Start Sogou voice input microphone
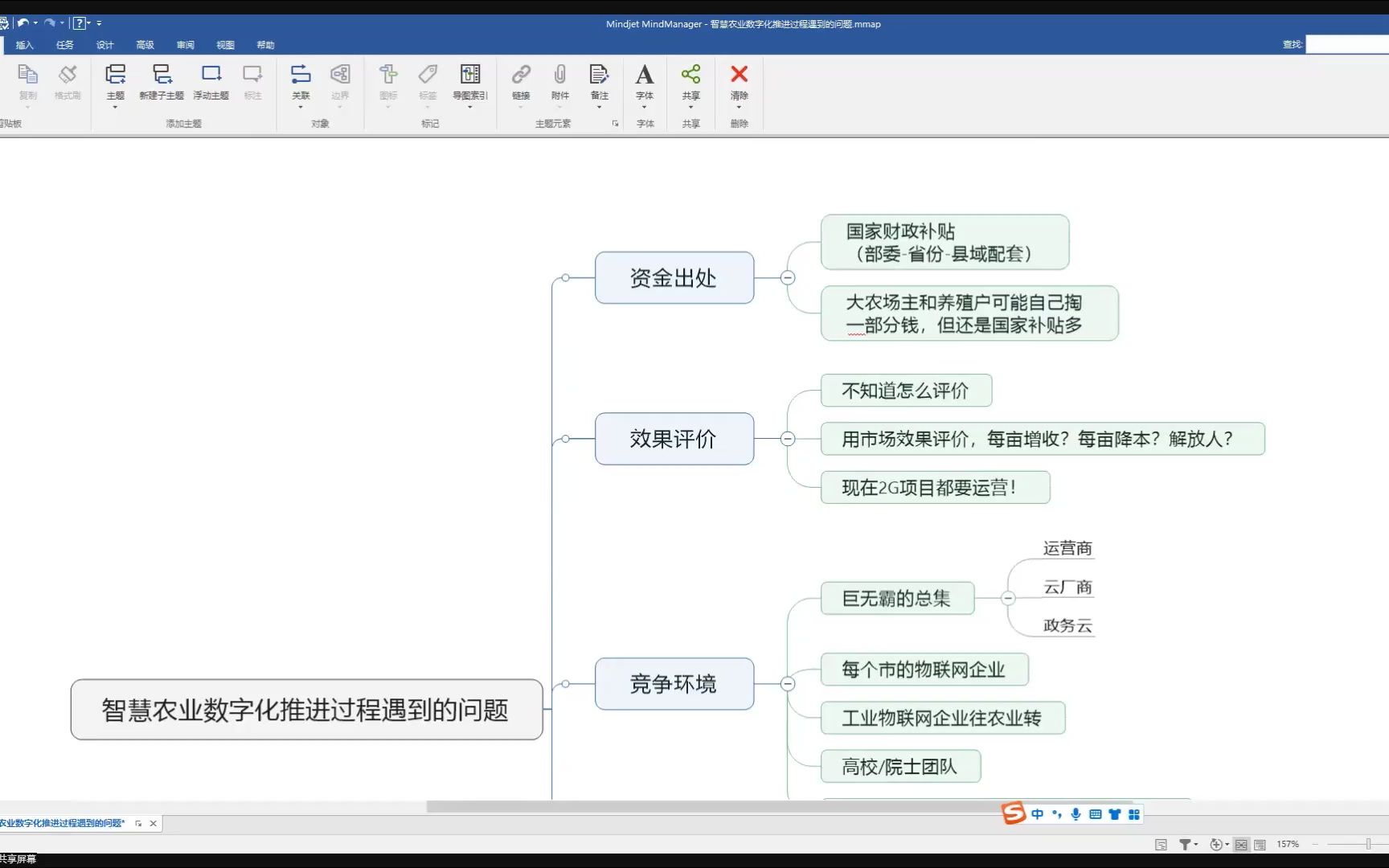Image resolution: width=1389 pixels, height=868 pixels. coord(1076,814)
